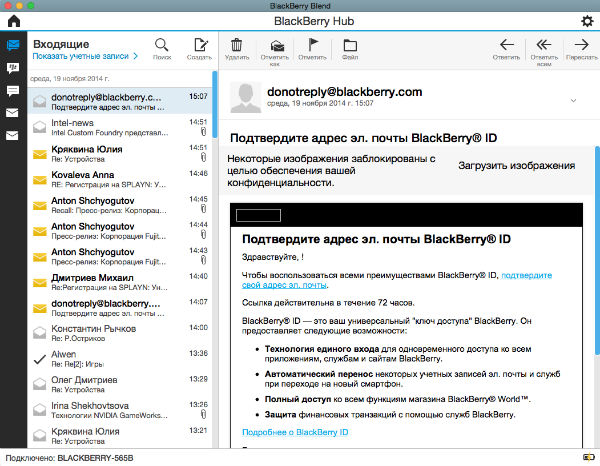Click the Входящие folder title
The height and width of the screenshot is (466, 600).
tap(61, 44)
